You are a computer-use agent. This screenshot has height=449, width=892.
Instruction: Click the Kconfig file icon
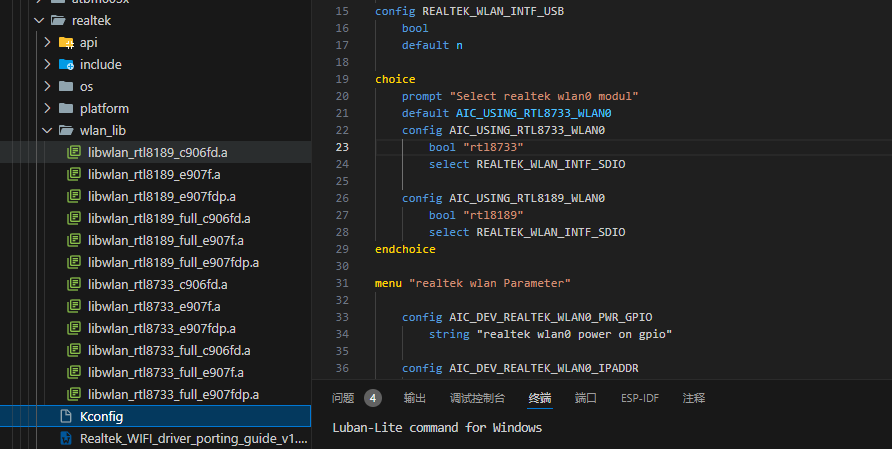(x=66, y=417)
